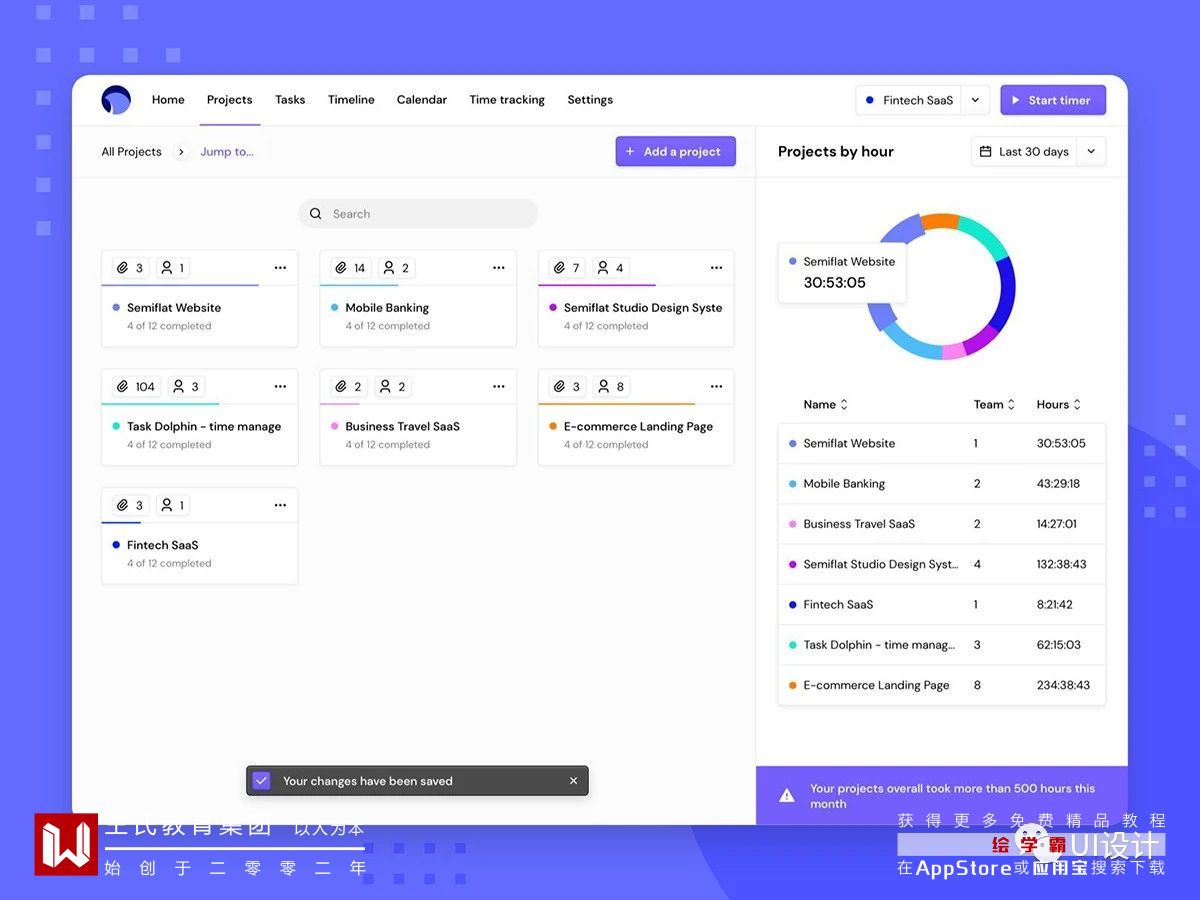This screenshot has height=900, width=1200.
Task: Open the Business Travel SaaS card's three-dot menu
Action: point(499,386)
